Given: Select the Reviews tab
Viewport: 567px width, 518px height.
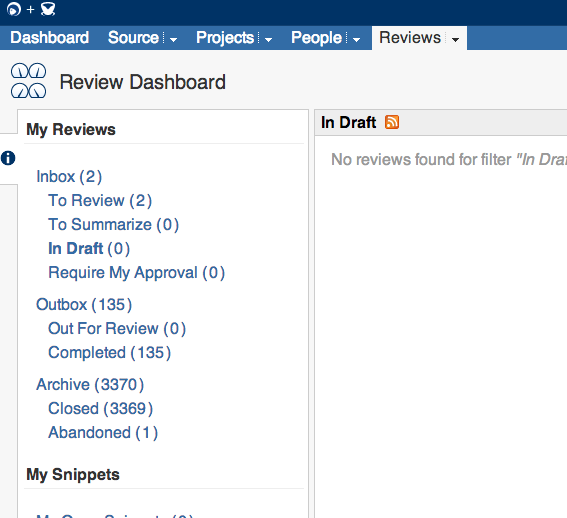Looking at the screenshot, I should point(410,38).
